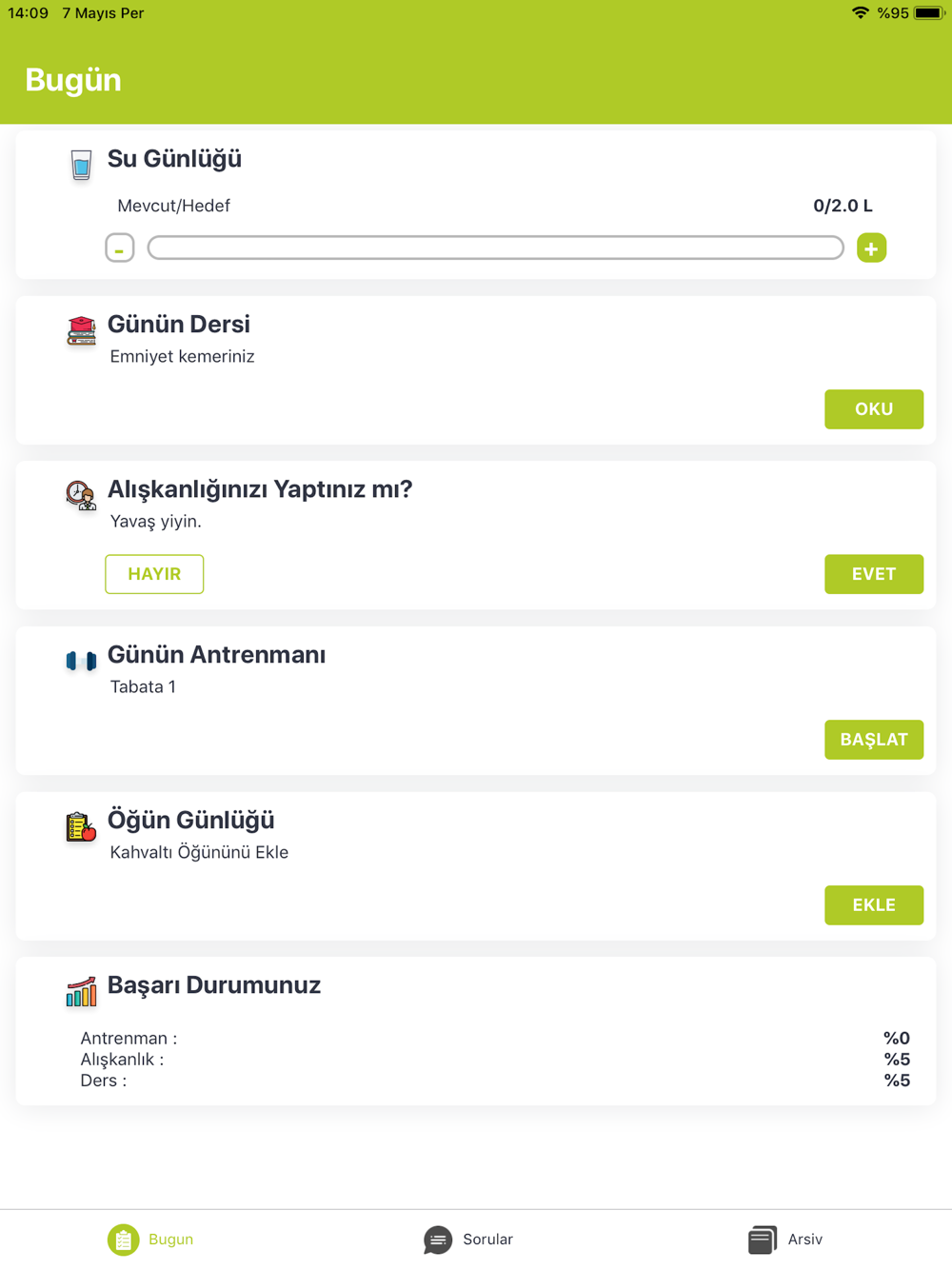The width and height of the screenshot is (952, 1270).
Task: Open the Günün Dersi card title
Action: [x=179, y=325]
